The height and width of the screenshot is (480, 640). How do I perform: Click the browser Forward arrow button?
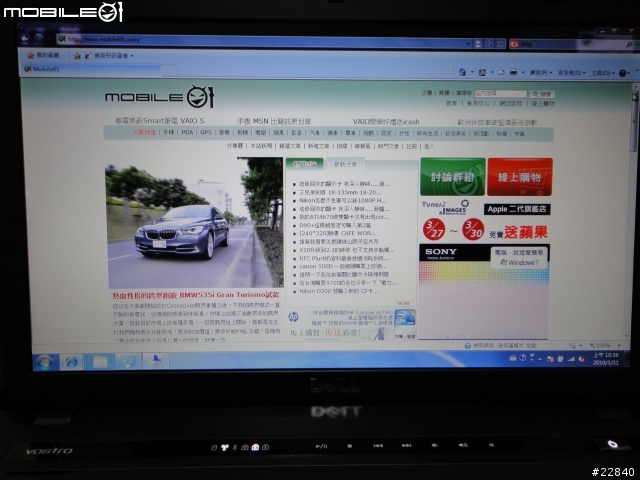tap(39, 39)
